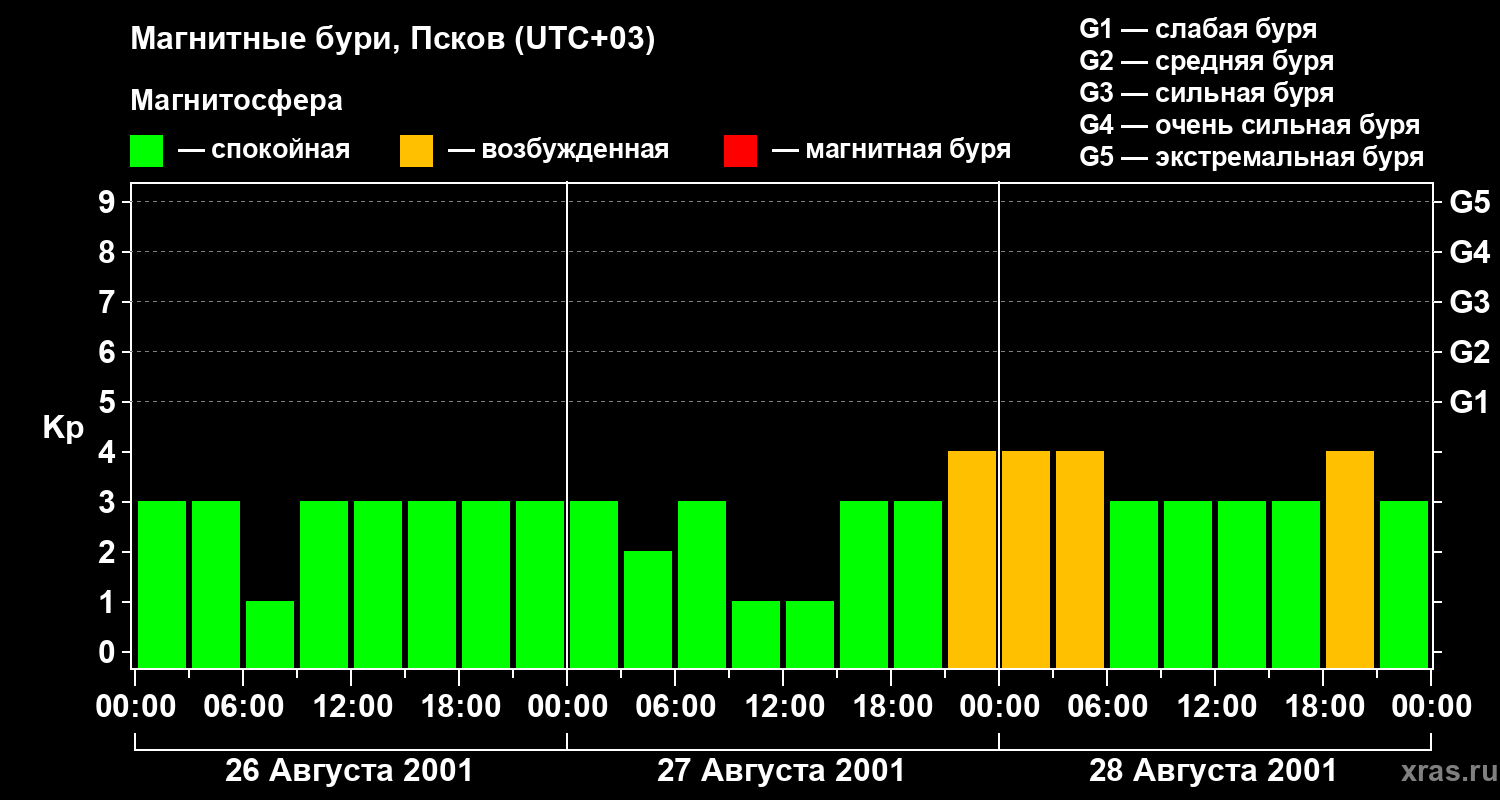Image resolution: width=1500 pixels, height=800 pixels.
Task: Select the 00:00–03:00 orange bar on 28 Августа
Action: coord(1026,559)
